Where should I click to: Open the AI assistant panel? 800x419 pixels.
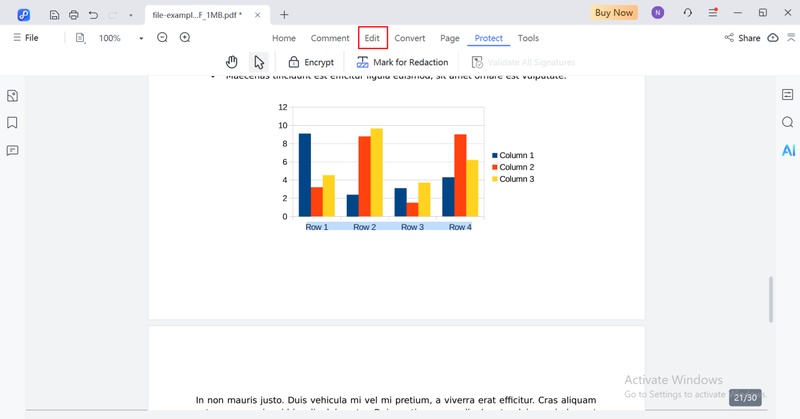[x=788, y=150]
